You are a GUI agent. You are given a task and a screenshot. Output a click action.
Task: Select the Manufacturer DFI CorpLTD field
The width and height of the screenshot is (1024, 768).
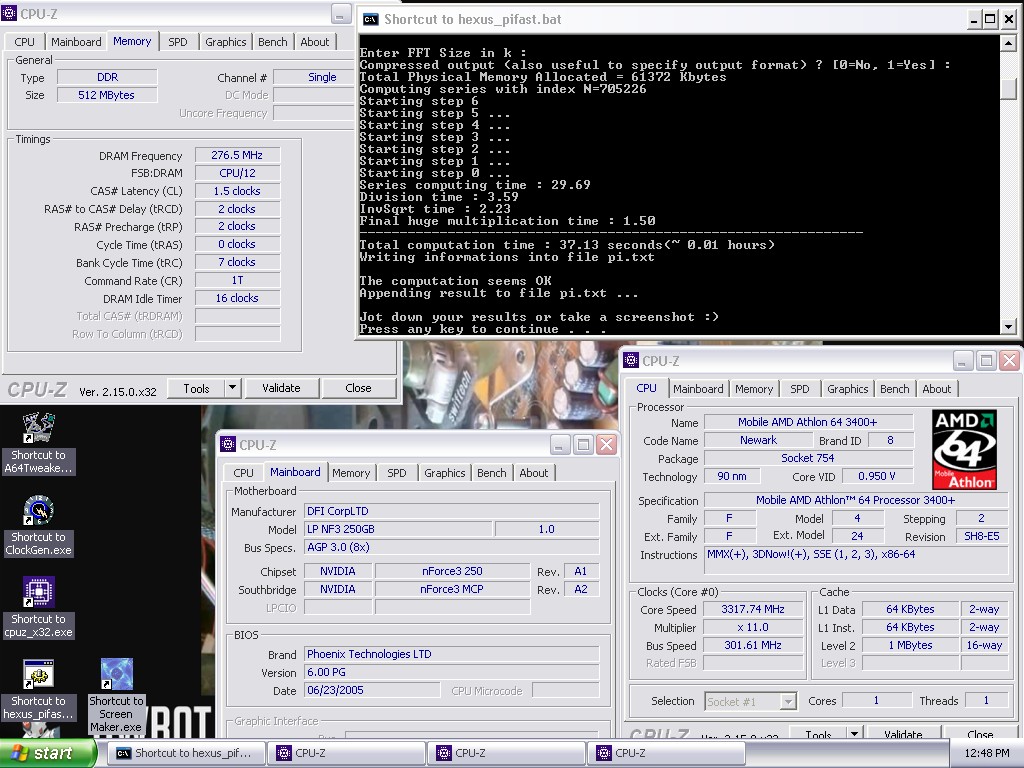point(451,511)
